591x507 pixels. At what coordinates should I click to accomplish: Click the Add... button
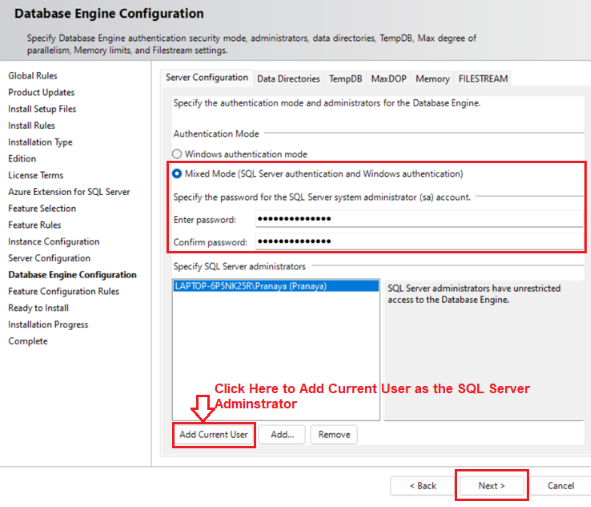coord(282,435)
